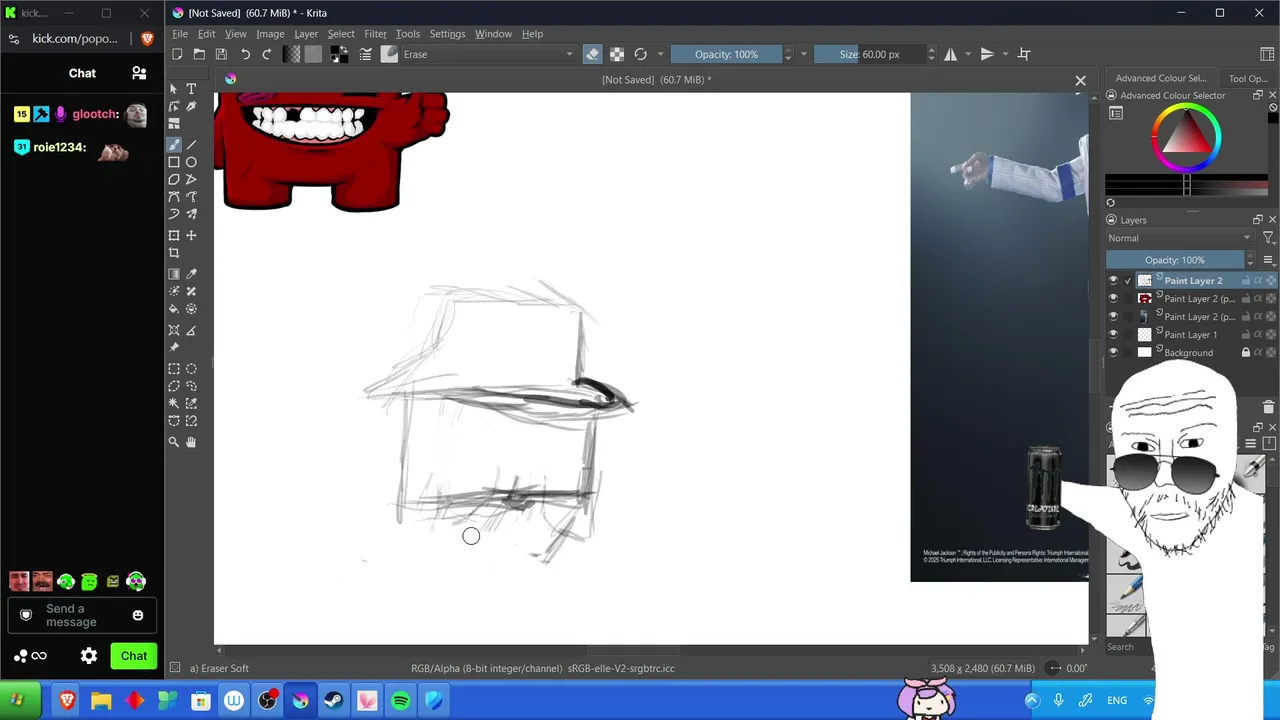Toggle the Background layer lock

(x=1246, y=353)
